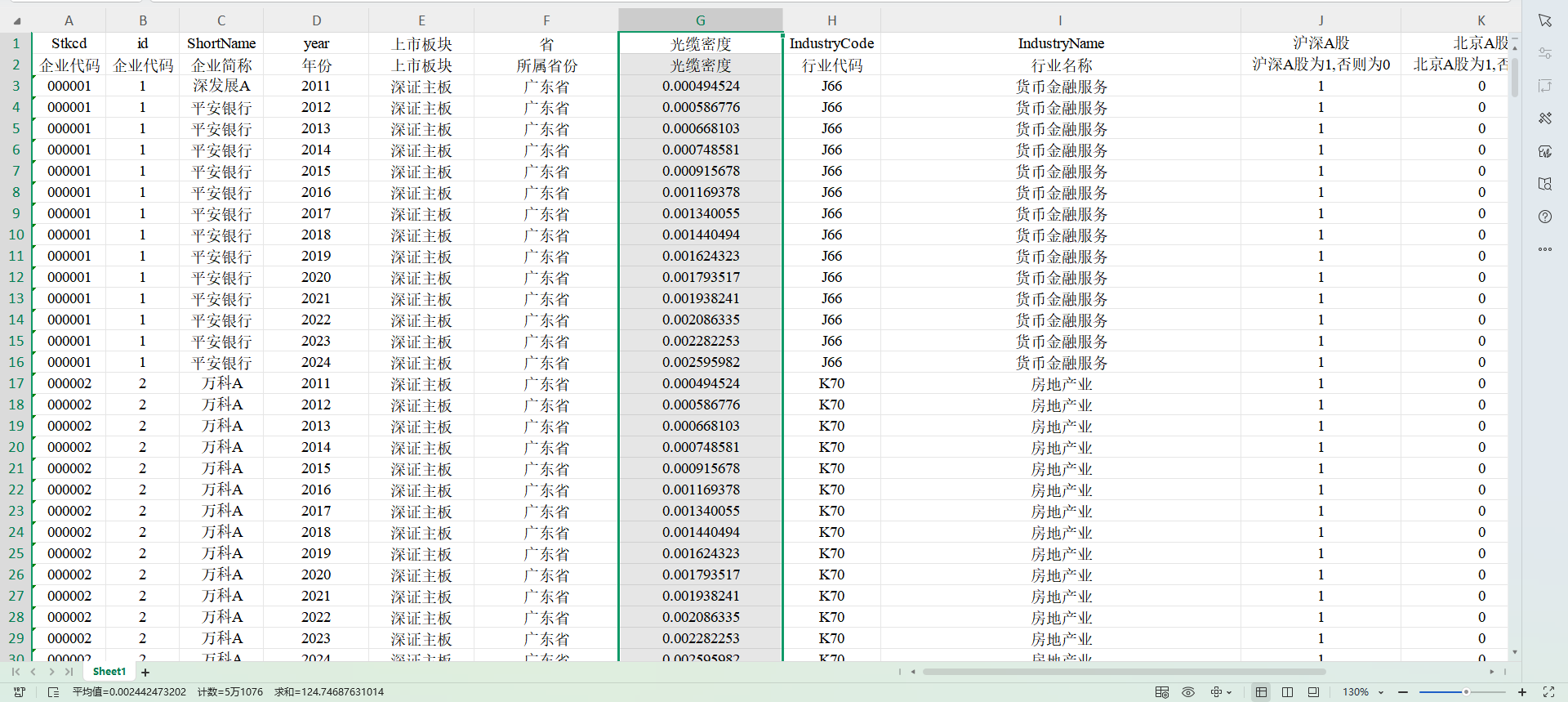1568x702 pixels.
Task: Open the help question mark icon
Action: point(1544,217)
